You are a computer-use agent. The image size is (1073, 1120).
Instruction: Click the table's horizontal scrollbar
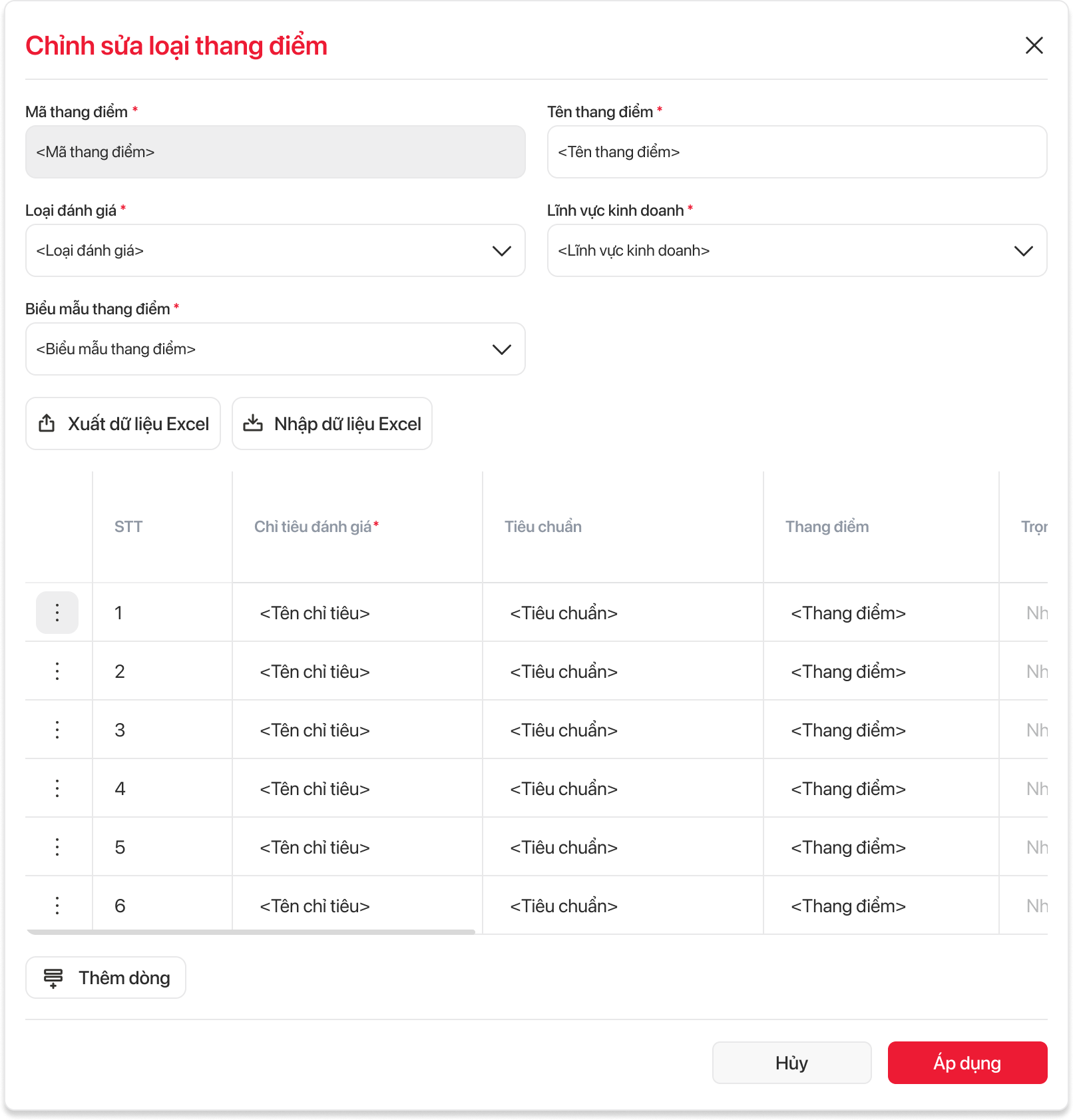click(250, 932)
